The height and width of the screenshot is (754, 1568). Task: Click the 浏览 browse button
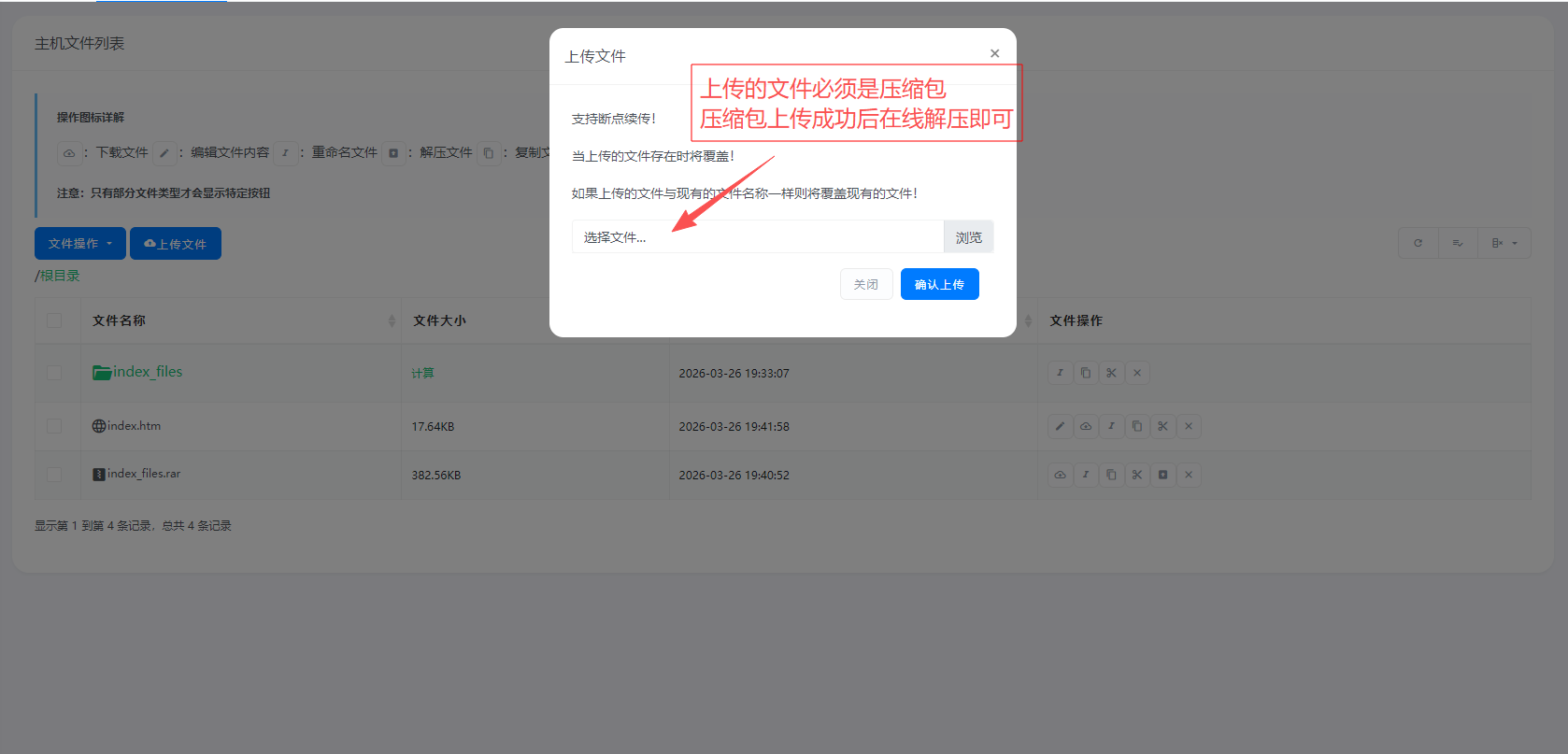tap(968, 237)
